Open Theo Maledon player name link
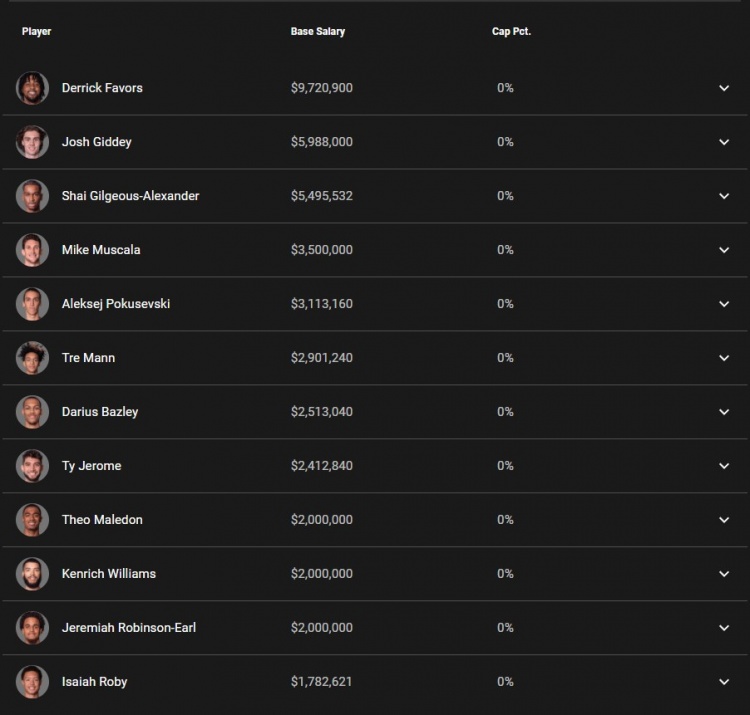Screen dimensions: 750x715 point(102,520)
